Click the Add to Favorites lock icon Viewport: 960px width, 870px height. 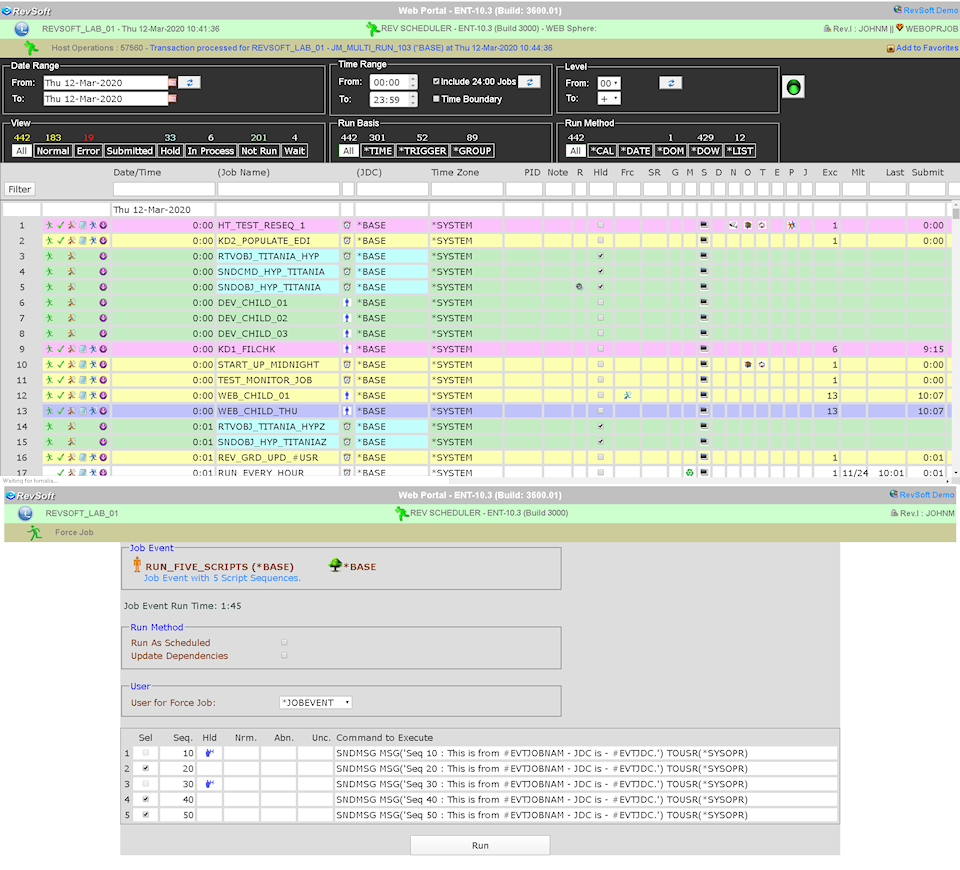point(890,48)
